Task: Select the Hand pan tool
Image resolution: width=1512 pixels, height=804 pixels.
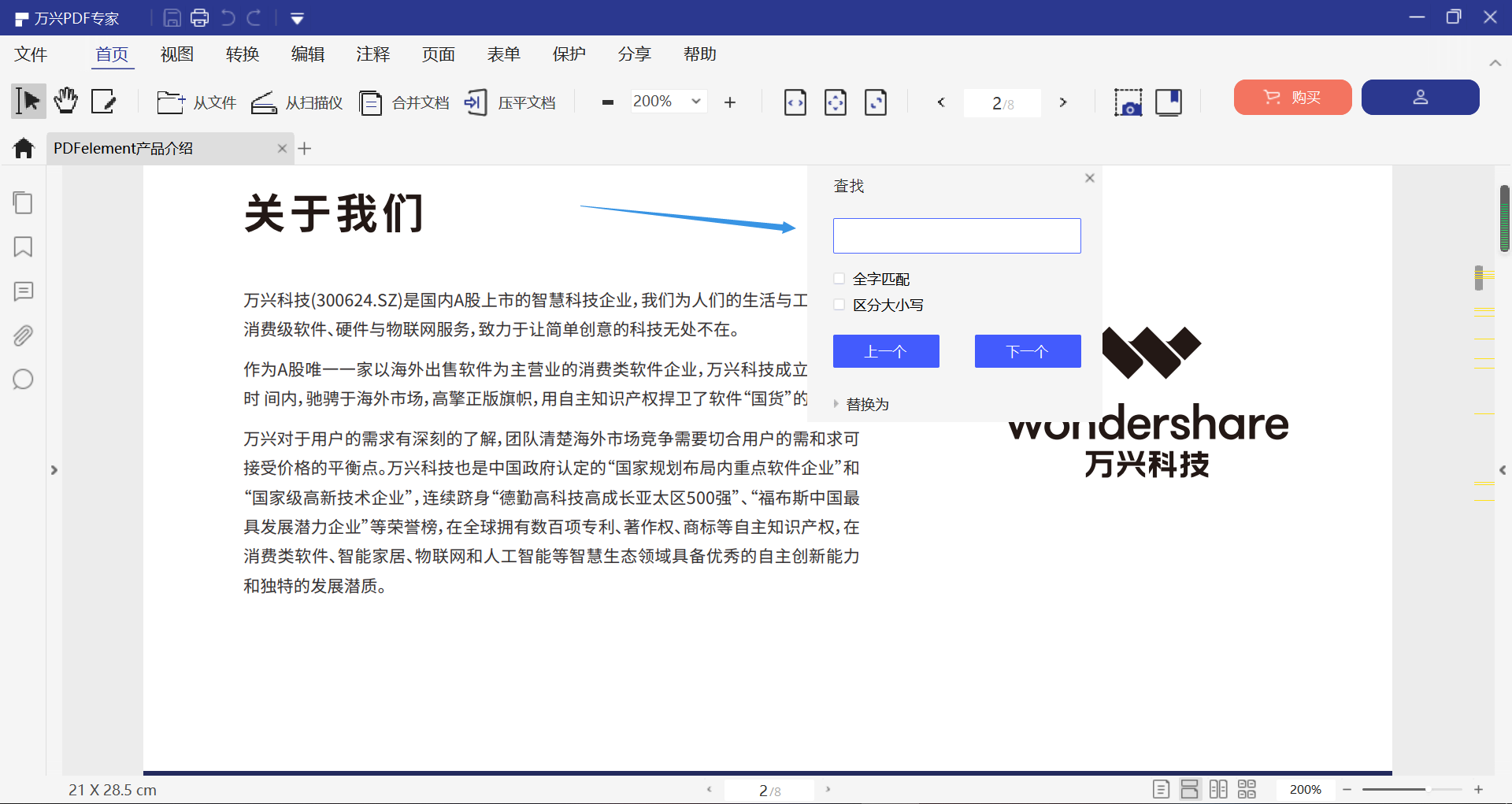Action: (65, 101)
